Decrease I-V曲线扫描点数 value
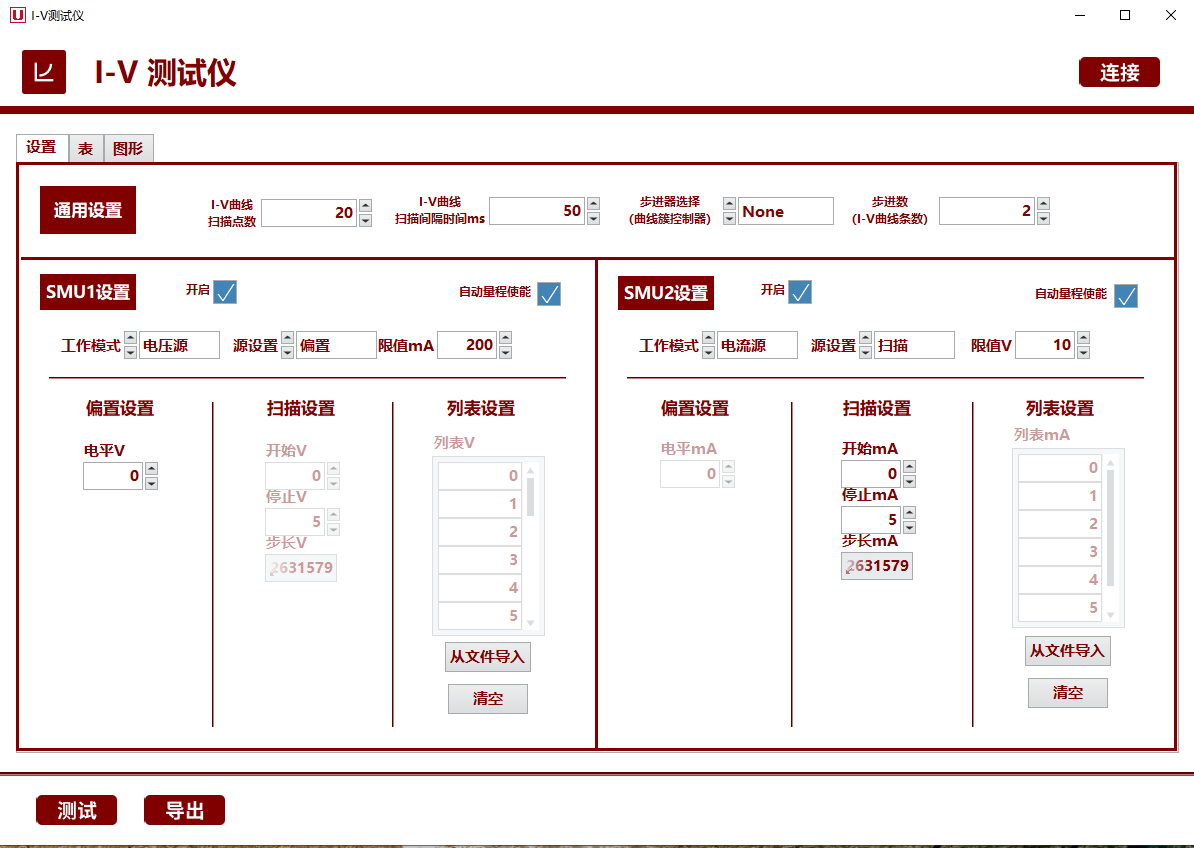This screenshot has height=848, width=1194. 366,220
